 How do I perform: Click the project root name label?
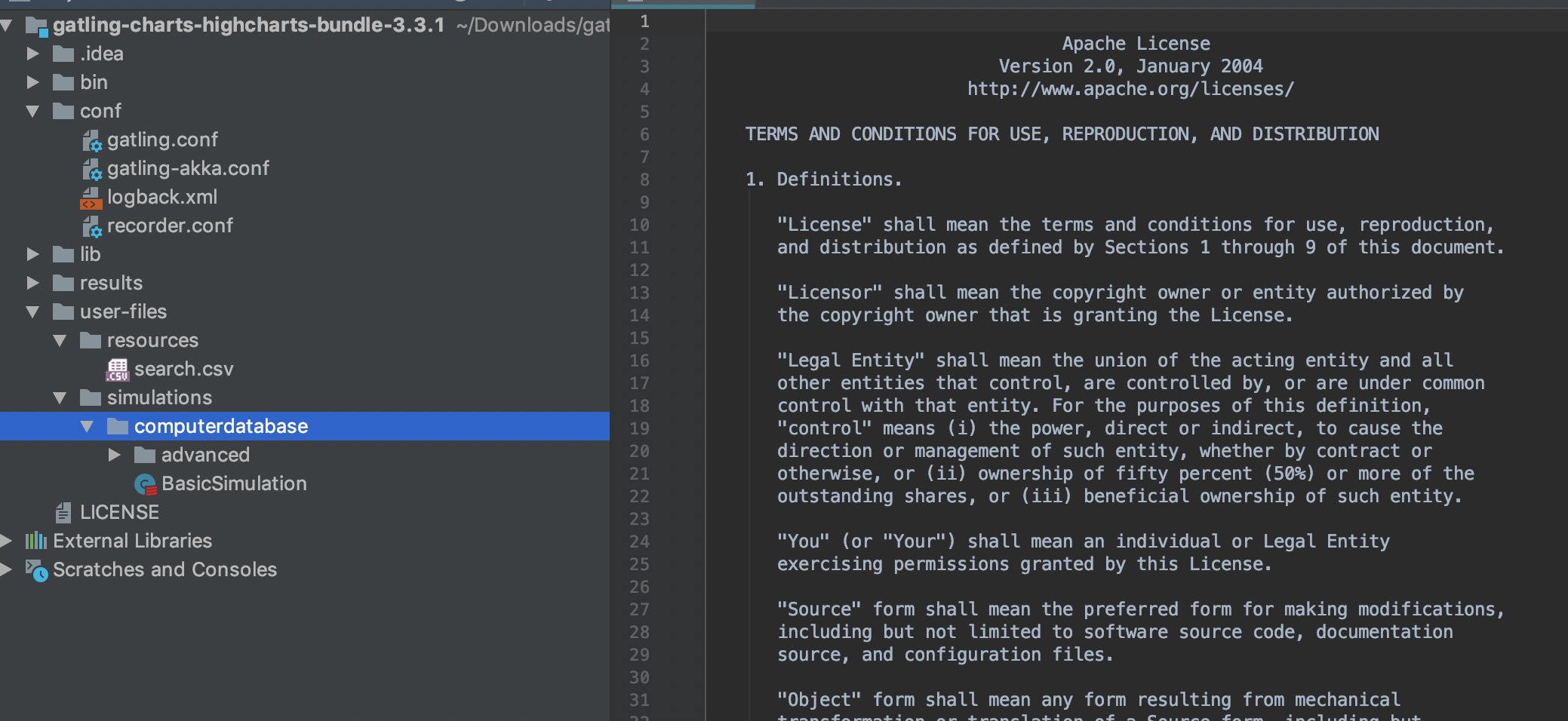coord(248,25)
